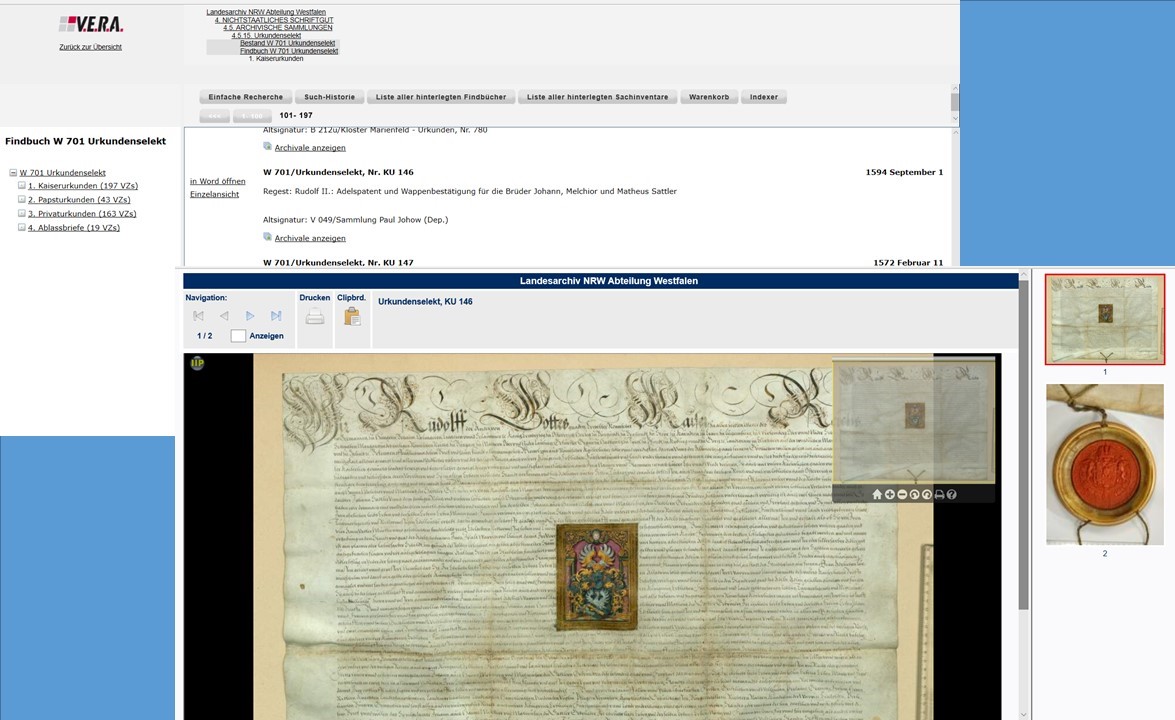Go to the first image page

tap(199, 316)
